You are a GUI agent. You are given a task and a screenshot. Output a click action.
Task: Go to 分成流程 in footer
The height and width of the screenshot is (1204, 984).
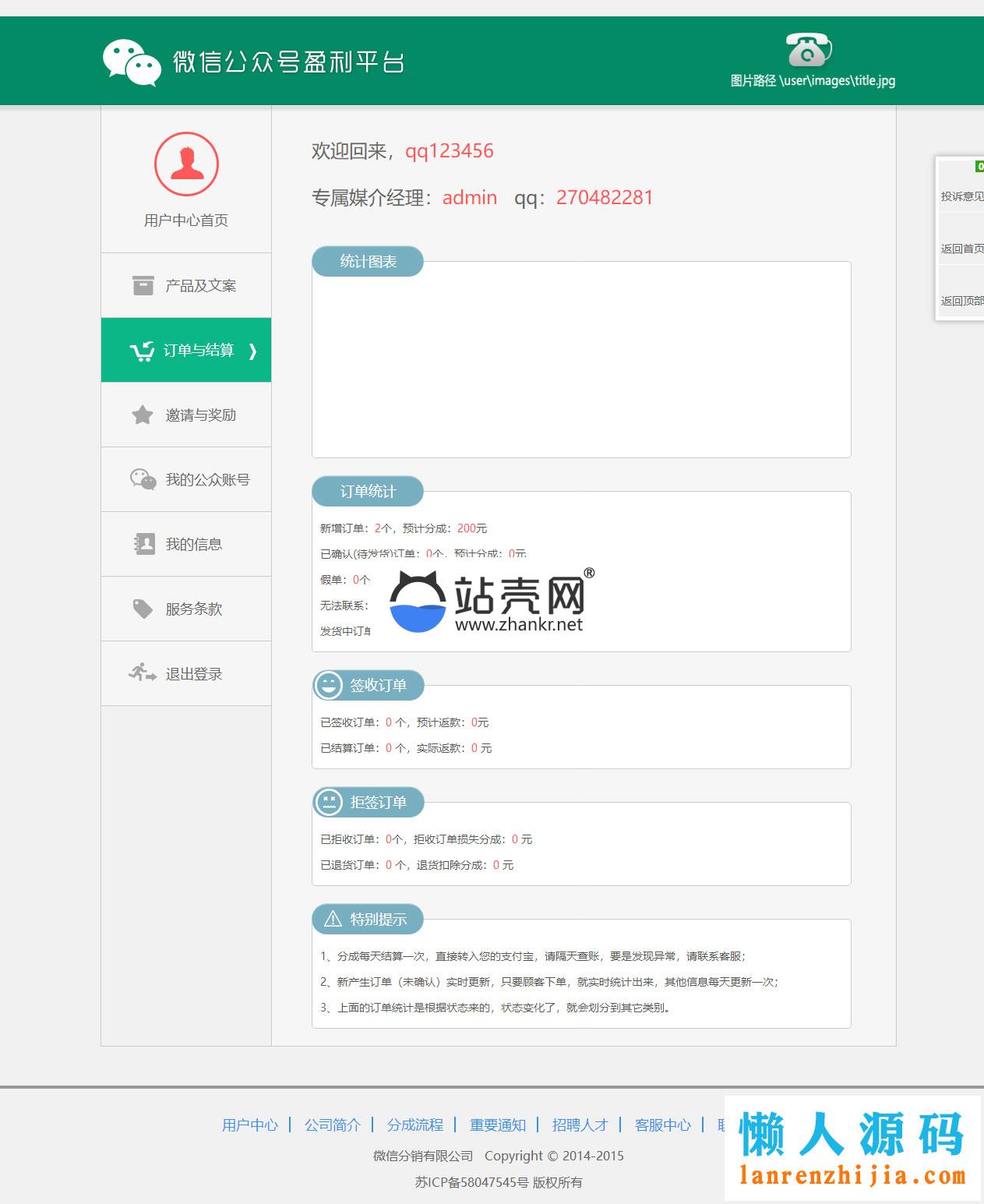click(415, 1125)
